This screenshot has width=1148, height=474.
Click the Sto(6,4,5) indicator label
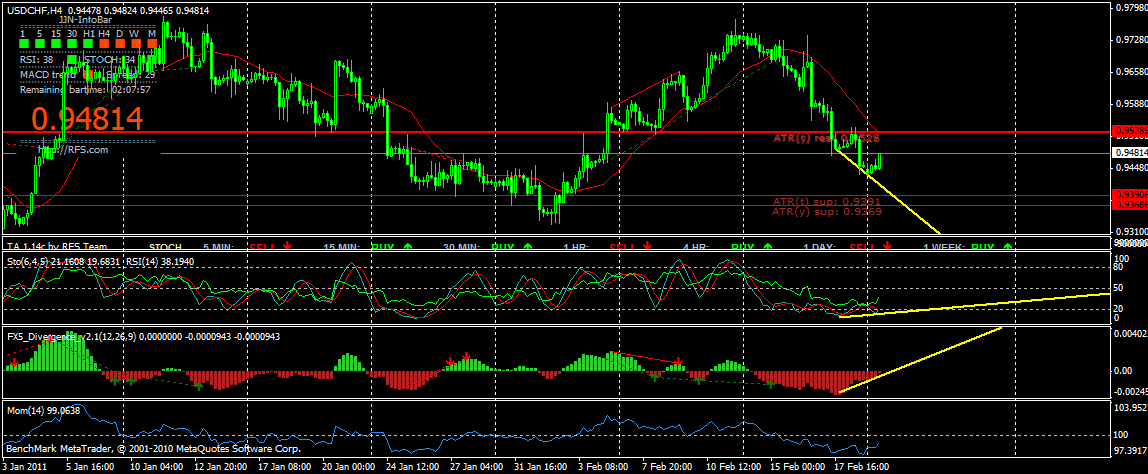pyautogui.click(x=102, y=261)
